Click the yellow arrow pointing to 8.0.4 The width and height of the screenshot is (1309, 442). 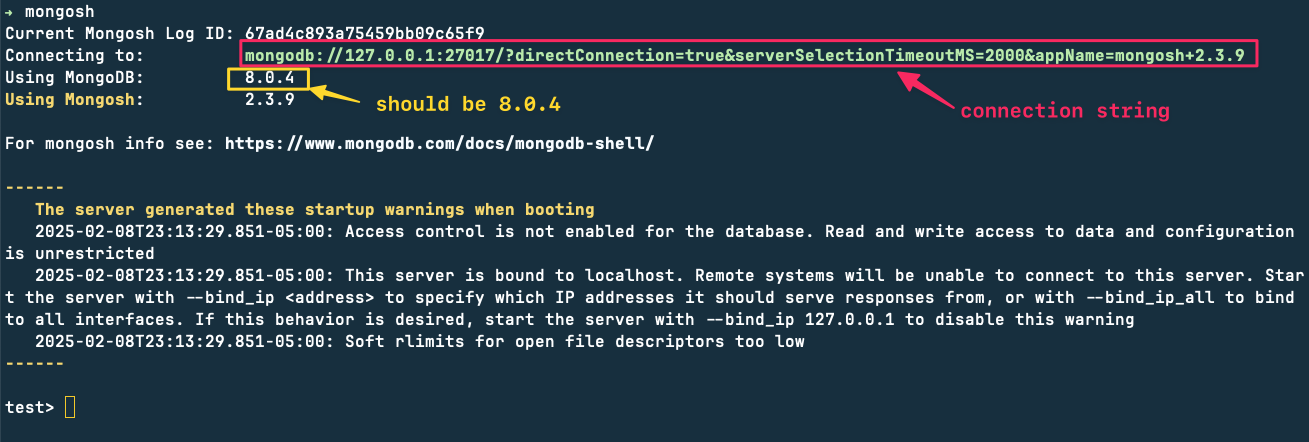pos(334,97)
